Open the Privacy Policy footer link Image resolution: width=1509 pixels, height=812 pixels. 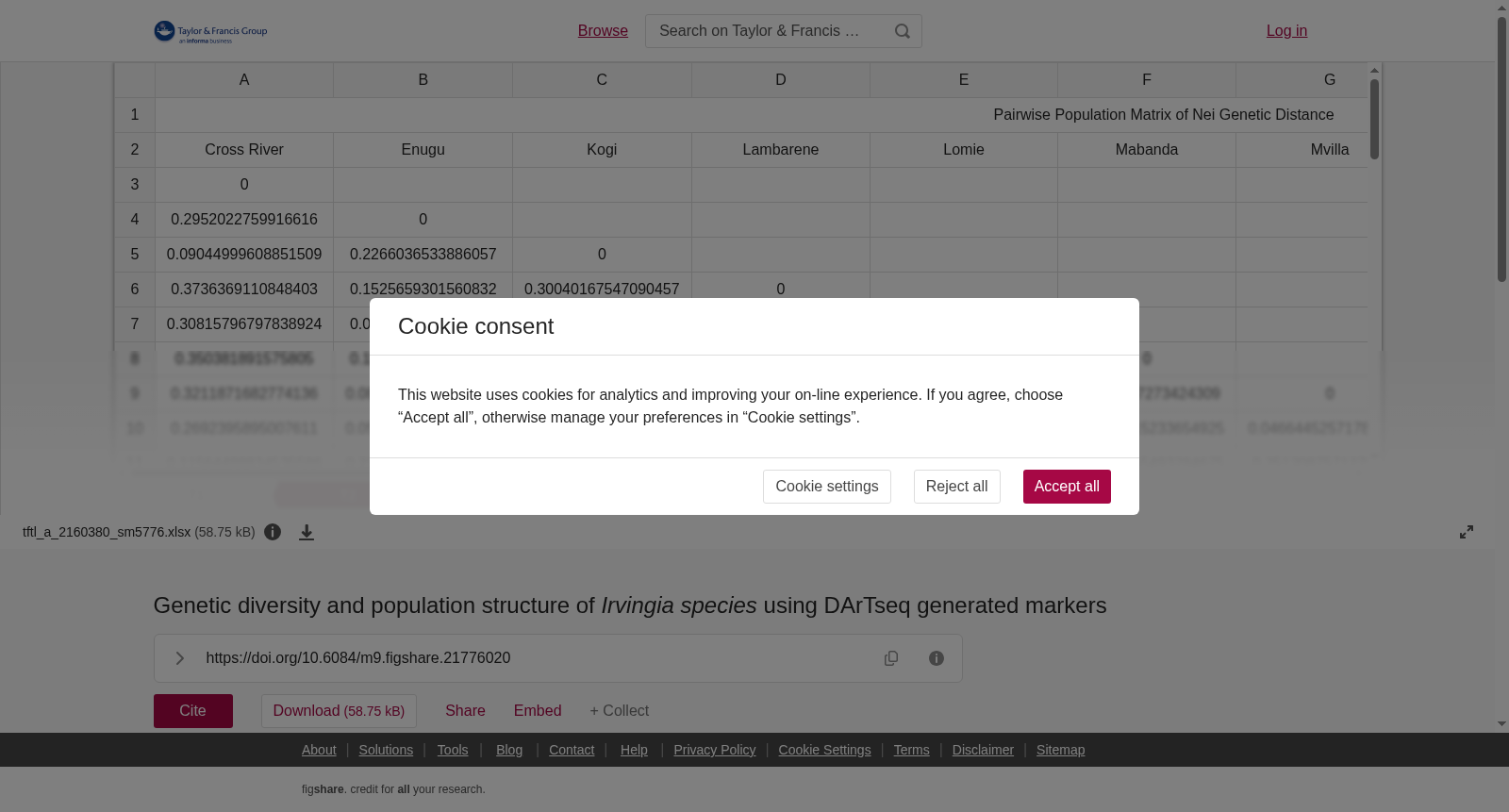pyautogui.click(x=715, y=750)
